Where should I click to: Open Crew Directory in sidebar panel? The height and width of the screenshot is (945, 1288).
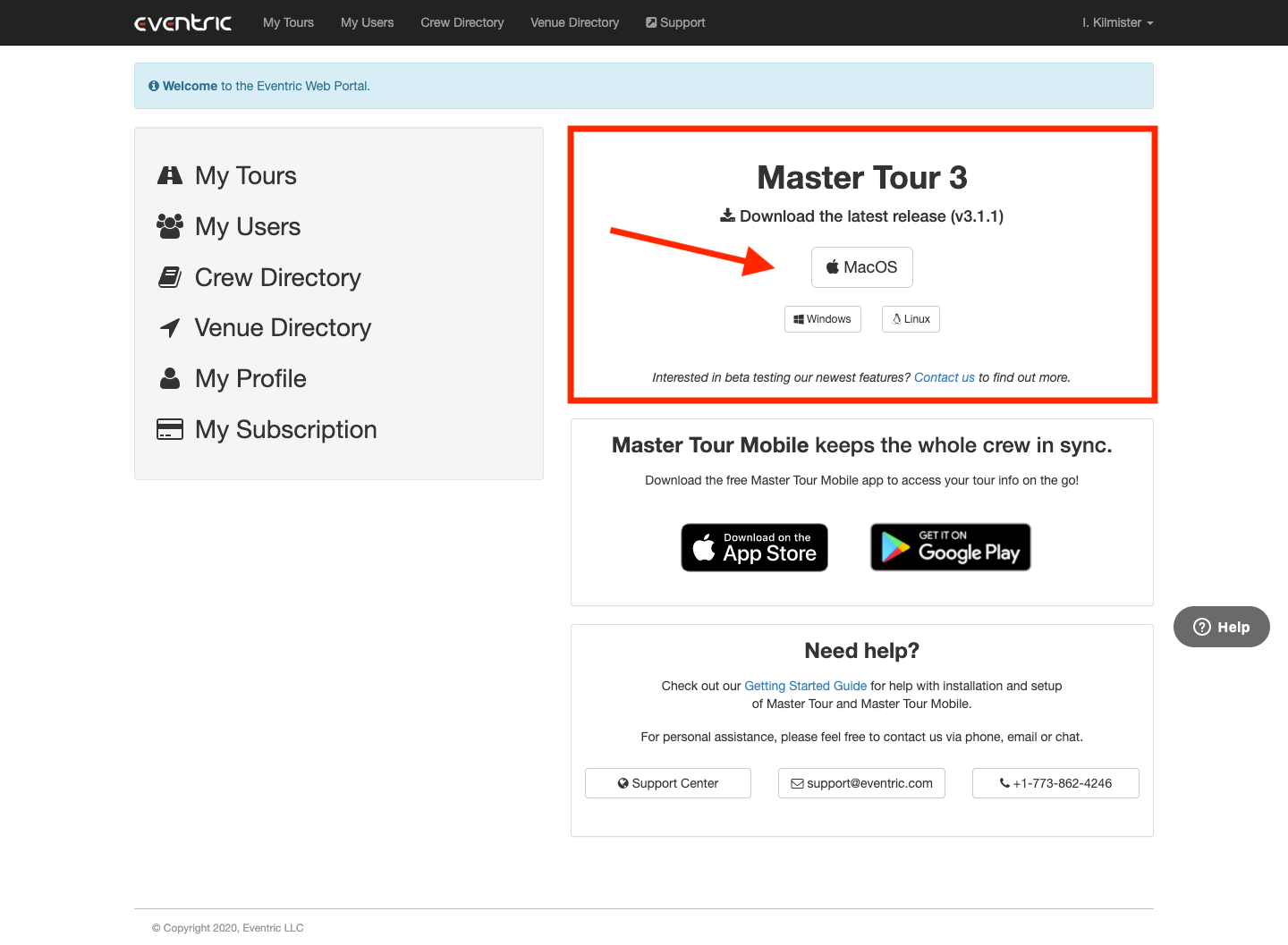[278, 277]
